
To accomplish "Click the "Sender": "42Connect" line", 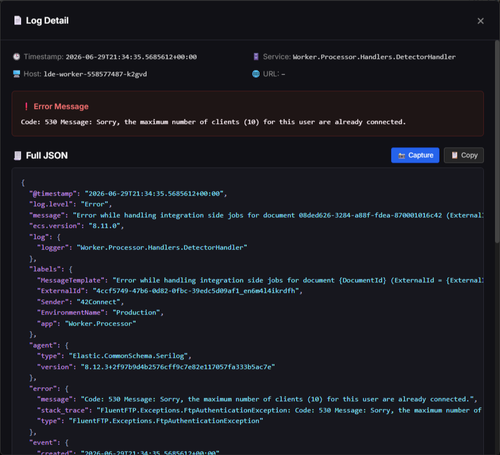I will (x=80, y=302).
